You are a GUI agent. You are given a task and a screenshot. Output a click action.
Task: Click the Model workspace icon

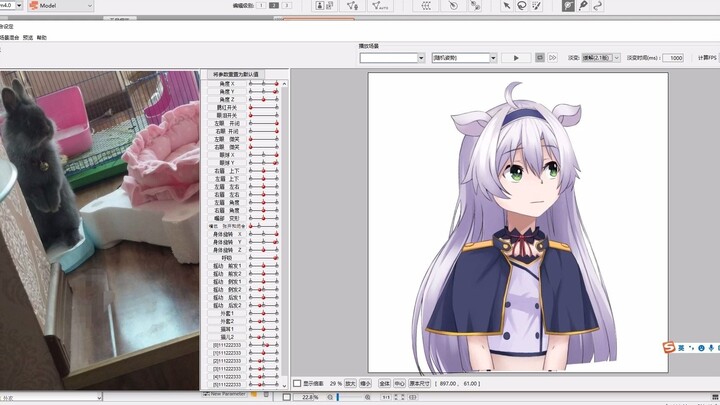click(34, 6)
